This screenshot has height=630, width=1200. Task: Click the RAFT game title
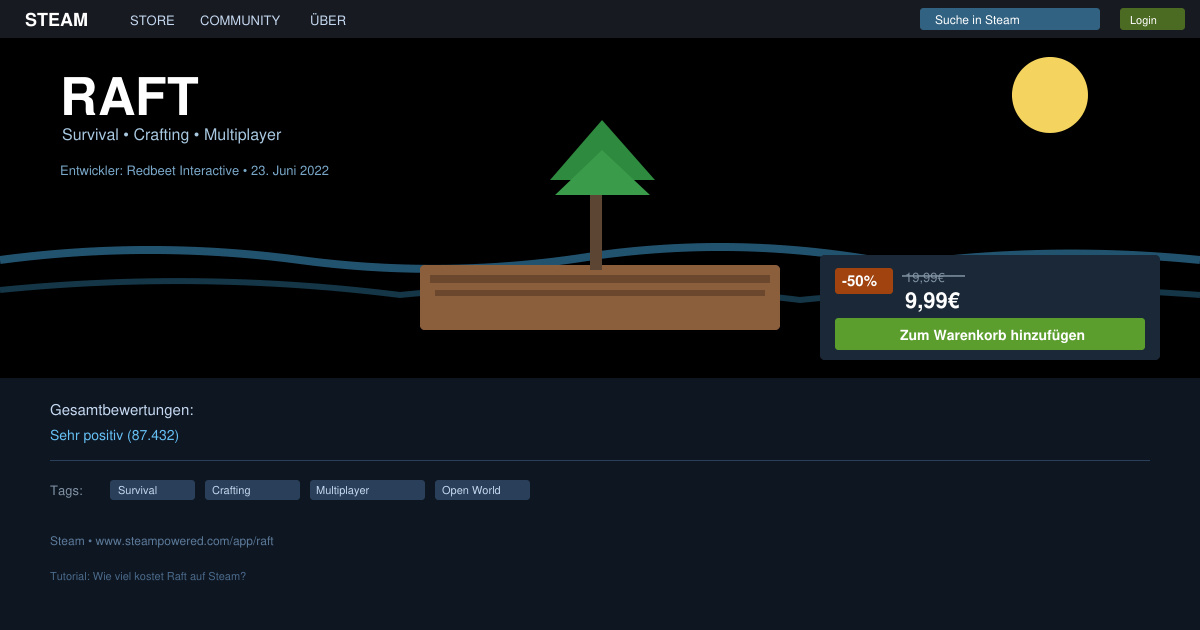click(130, 97)
